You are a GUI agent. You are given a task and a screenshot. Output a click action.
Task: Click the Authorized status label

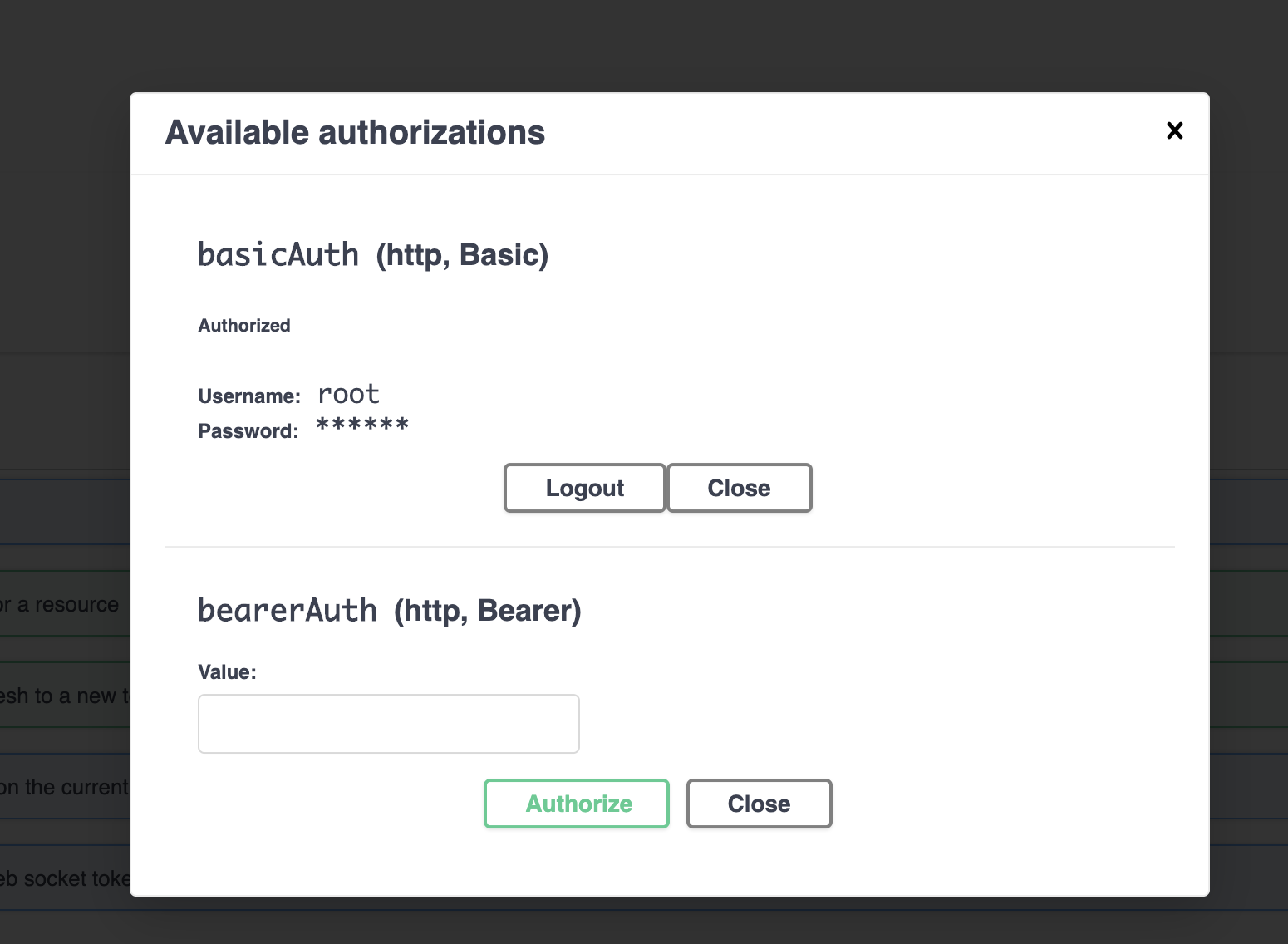coord(243,325)
